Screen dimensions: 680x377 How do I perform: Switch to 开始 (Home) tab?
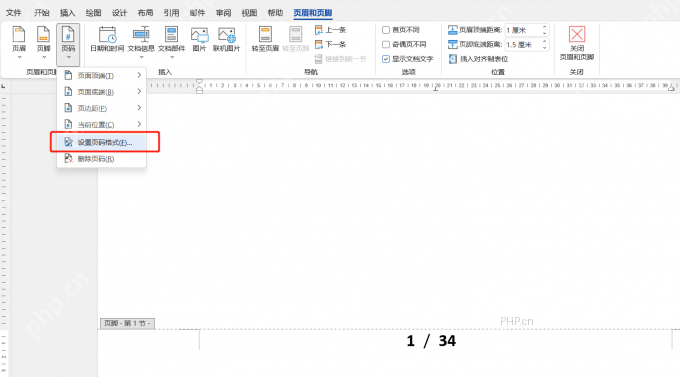(42, 13)
